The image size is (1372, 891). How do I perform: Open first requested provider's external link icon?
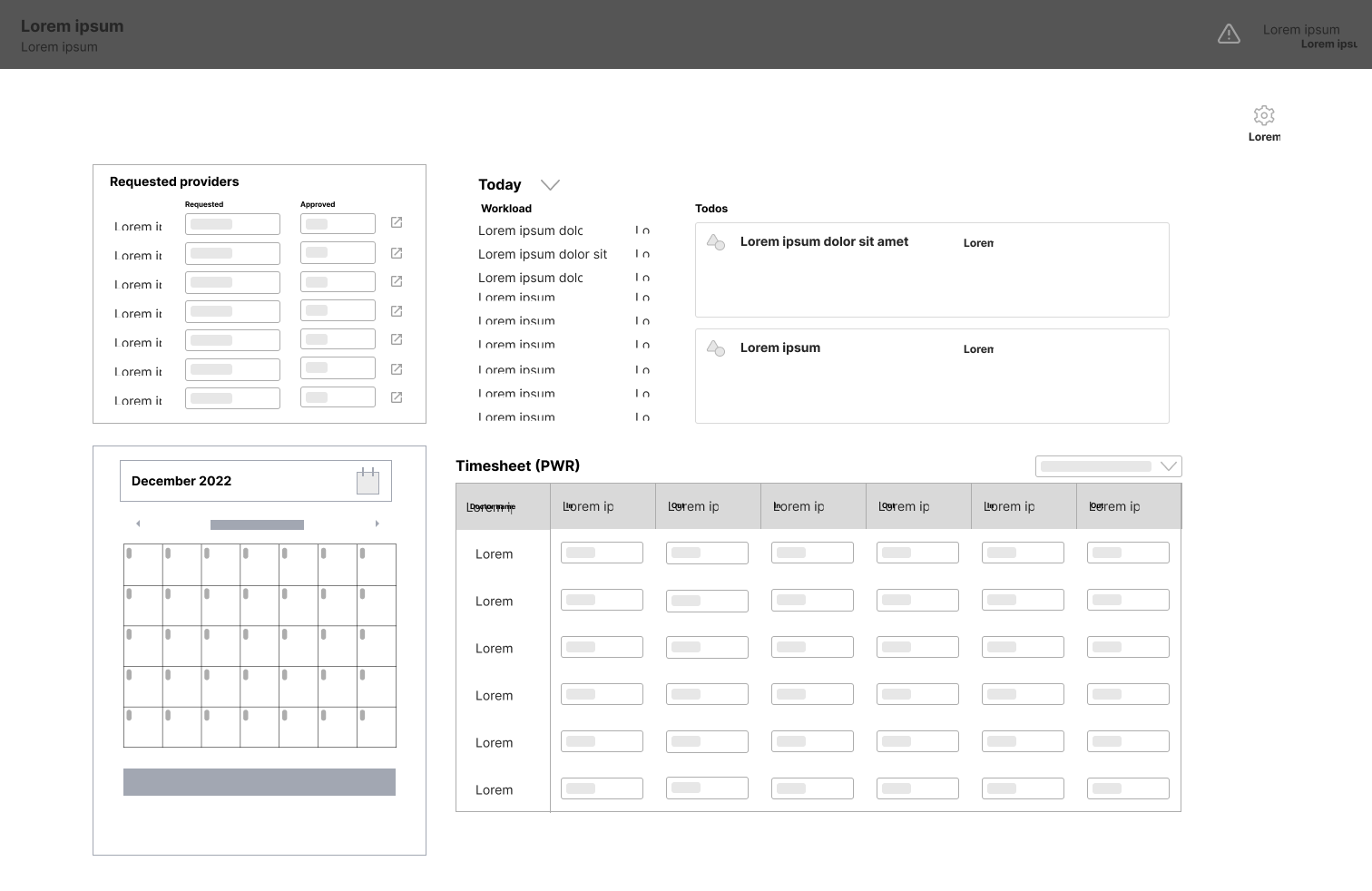(397, 222)
